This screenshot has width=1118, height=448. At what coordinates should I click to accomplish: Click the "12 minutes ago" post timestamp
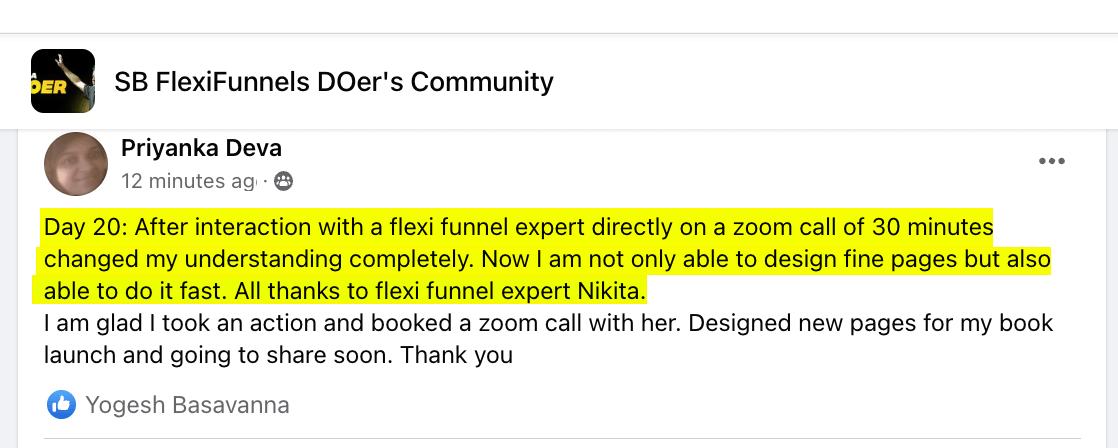[188, 181]
